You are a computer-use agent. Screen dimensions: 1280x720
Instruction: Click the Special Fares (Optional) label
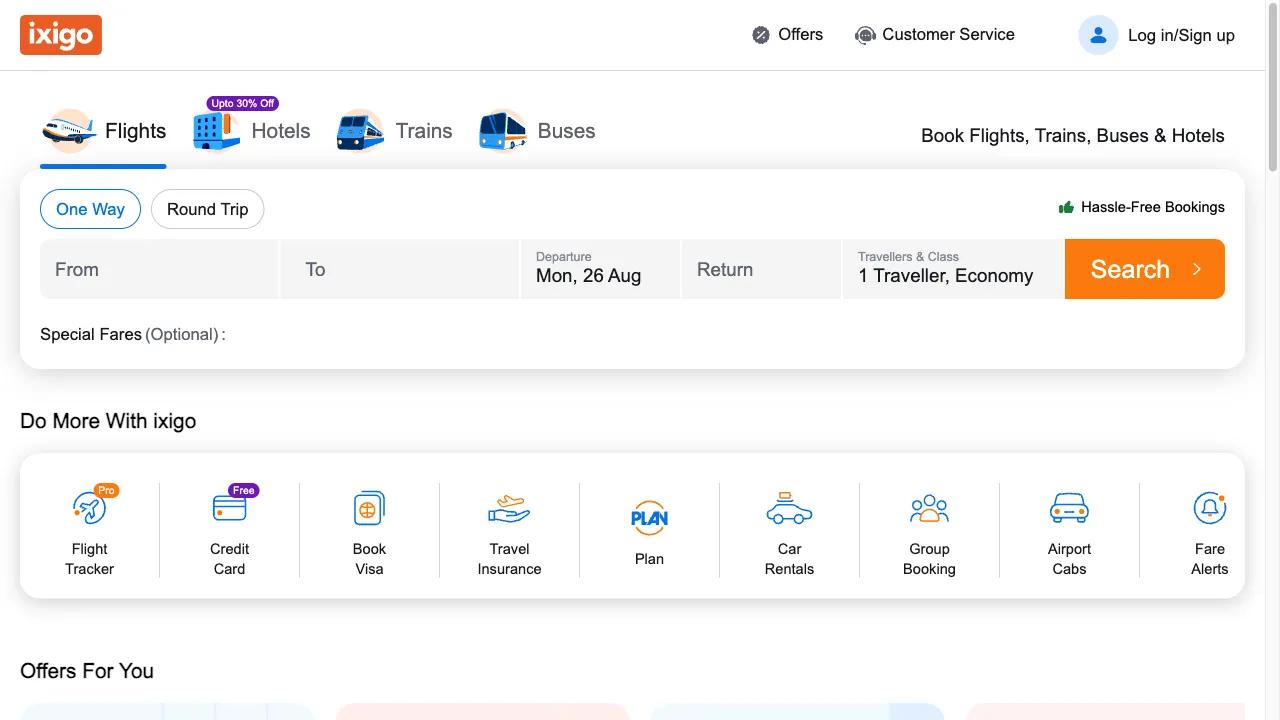coord(133,334)
